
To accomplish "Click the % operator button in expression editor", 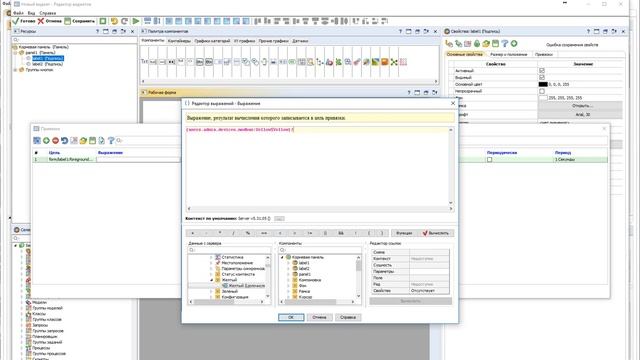I will (247, 233).
